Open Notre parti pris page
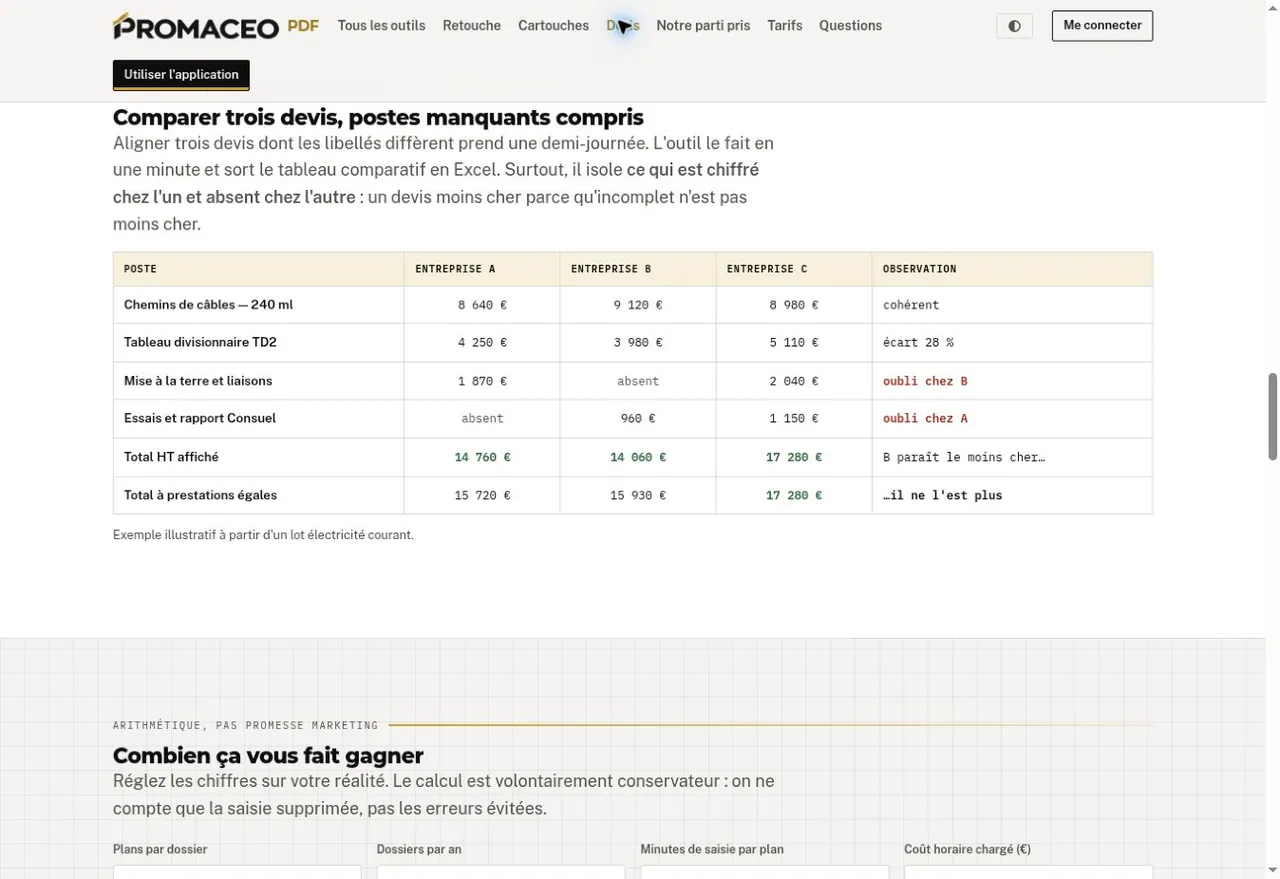Screen dimensions: 1280x879 pos(703,26)
